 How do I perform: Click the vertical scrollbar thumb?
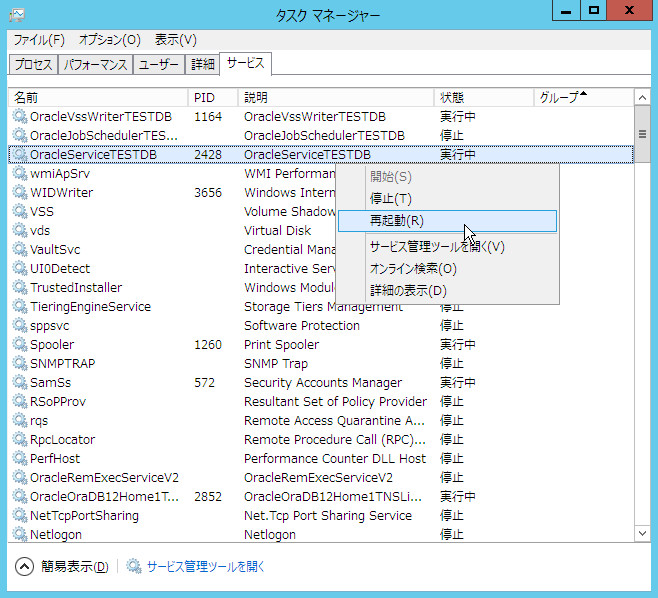click(x=642, y=134)
